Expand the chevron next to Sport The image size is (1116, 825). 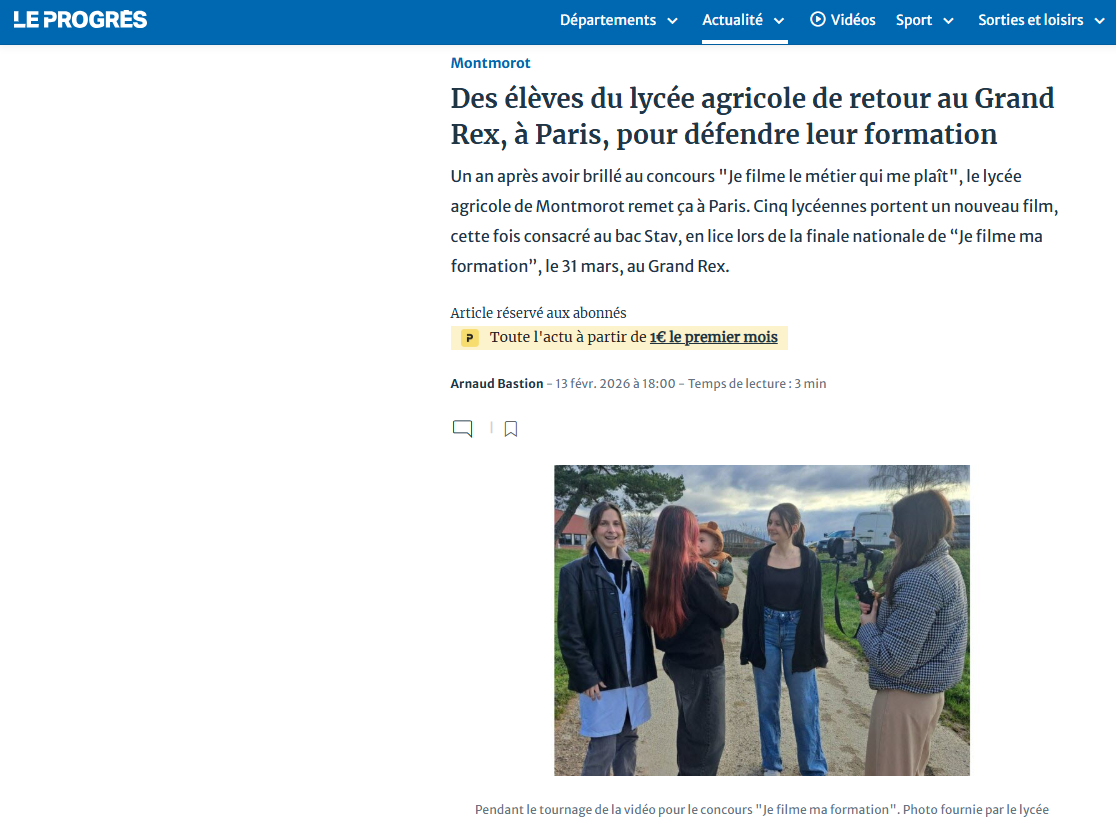948,21
